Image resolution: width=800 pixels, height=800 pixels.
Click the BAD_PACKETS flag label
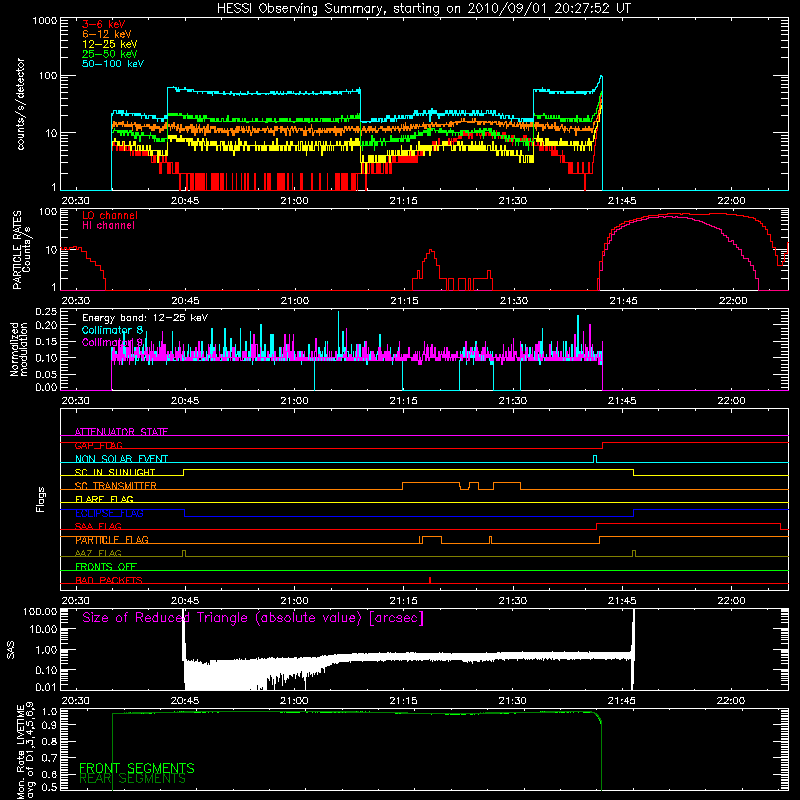coord(109,580)
